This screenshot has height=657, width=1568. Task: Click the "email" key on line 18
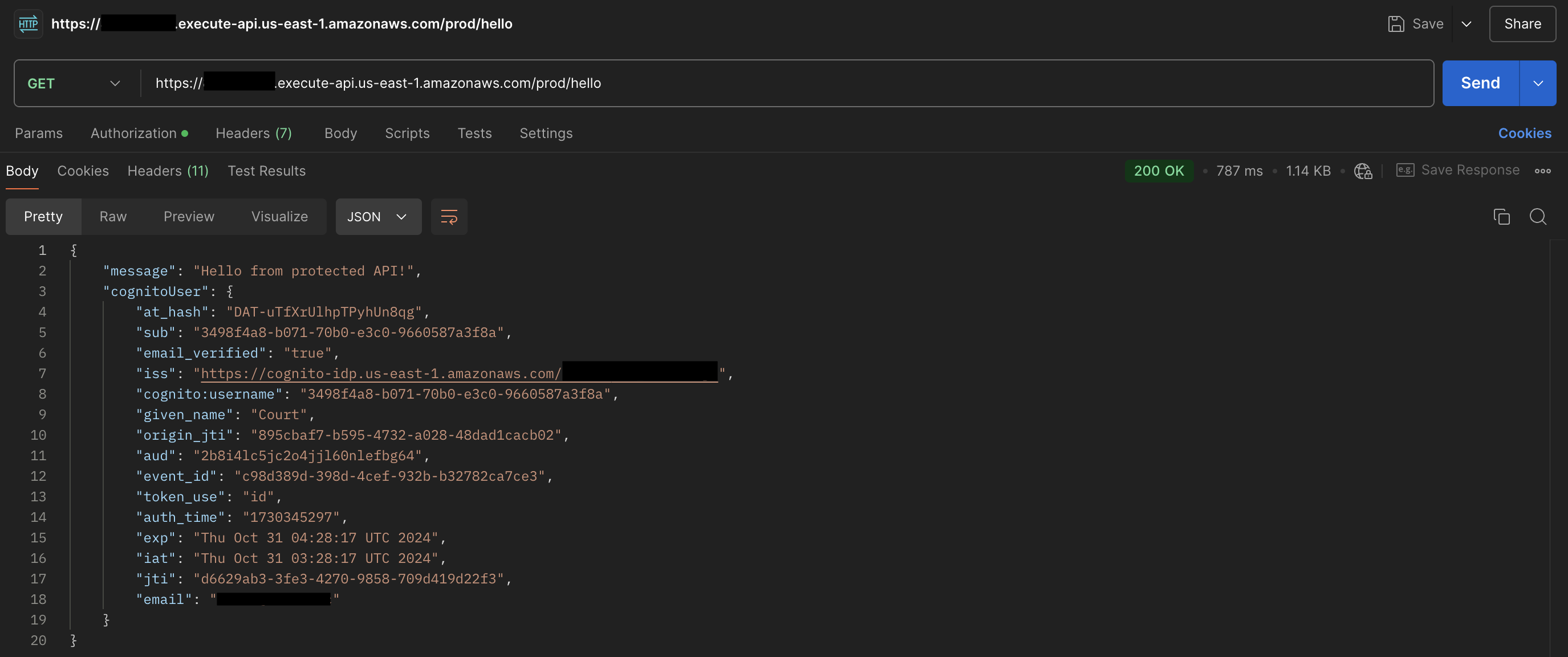pos(164,600)
